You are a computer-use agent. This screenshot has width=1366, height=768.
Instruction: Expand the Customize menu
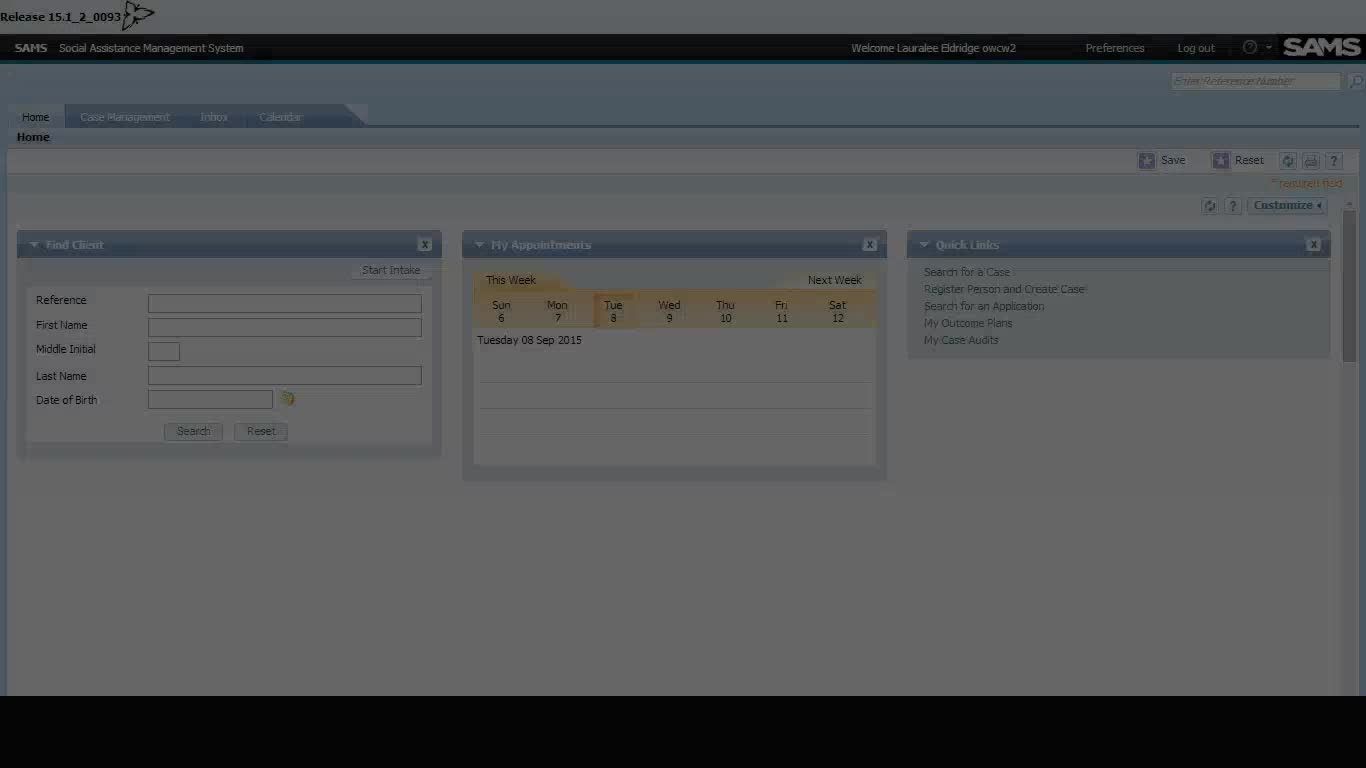click(1287, 206)
